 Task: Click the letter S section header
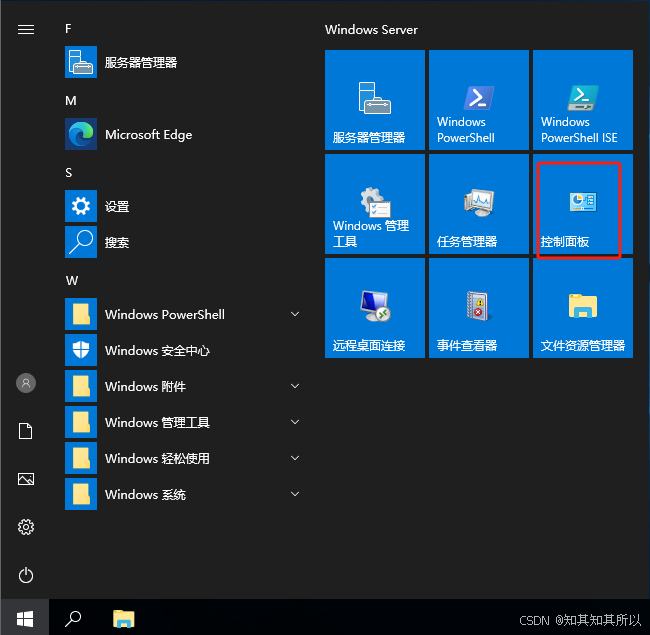pos(69,173)
